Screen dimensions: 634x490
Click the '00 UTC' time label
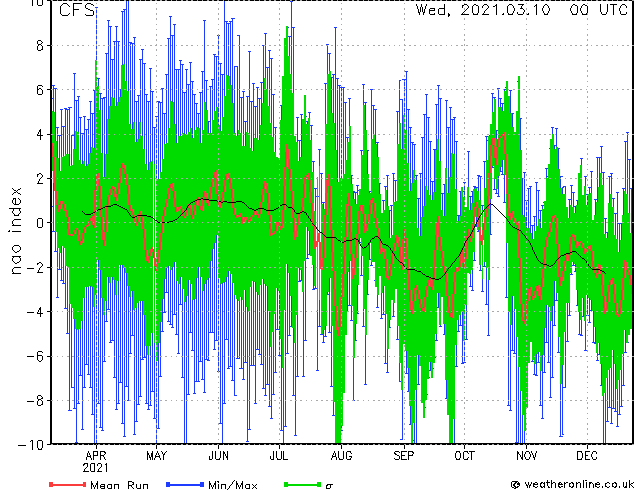tap(599, 10)
